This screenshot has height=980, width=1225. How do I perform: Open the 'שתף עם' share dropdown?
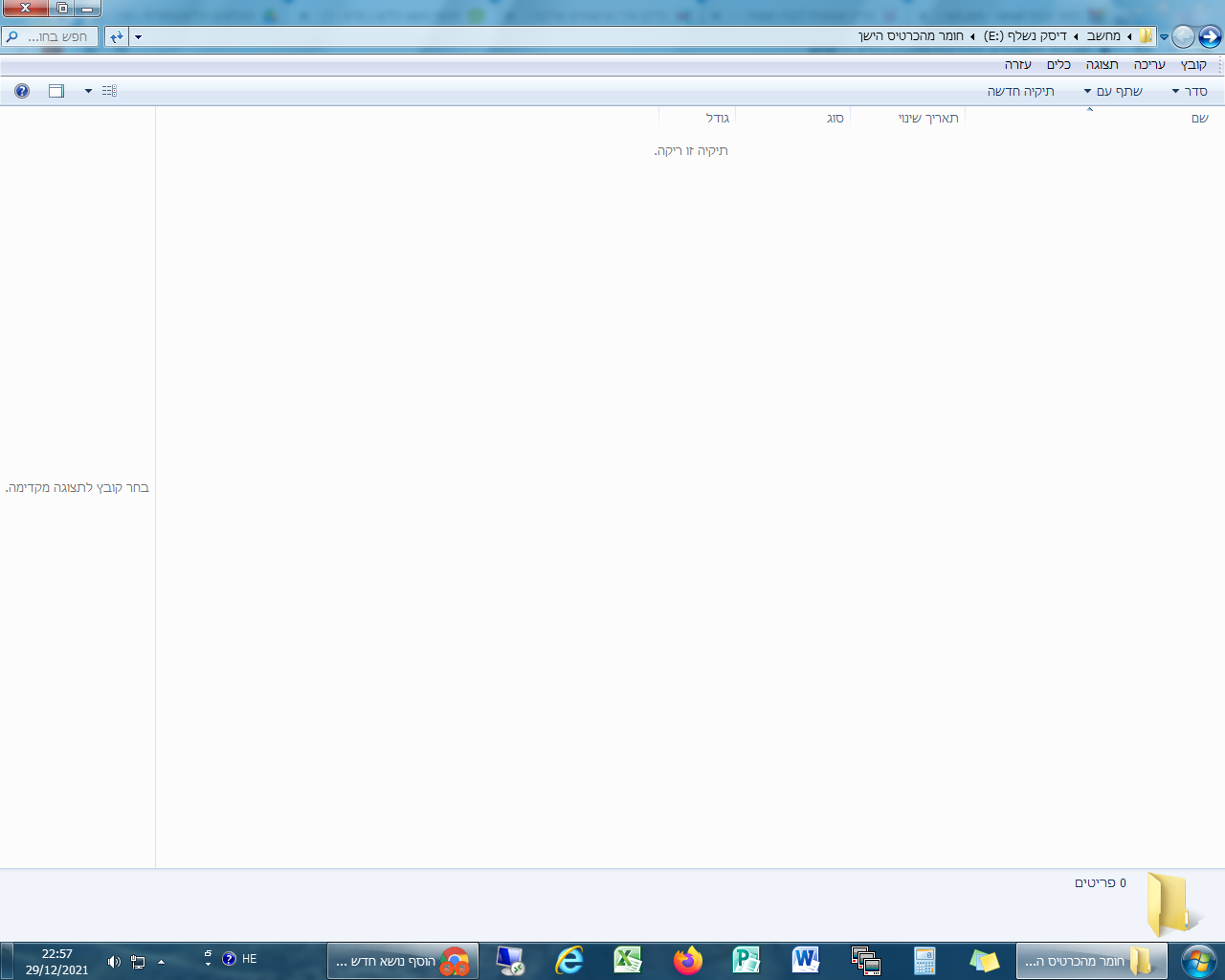pos(1113,91)
